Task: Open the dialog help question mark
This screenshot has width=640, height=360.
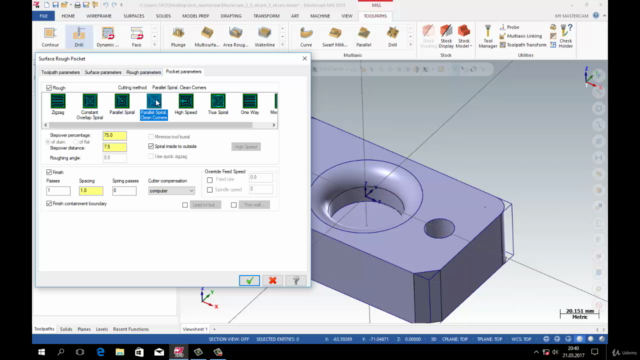Action: pos(296,280)
